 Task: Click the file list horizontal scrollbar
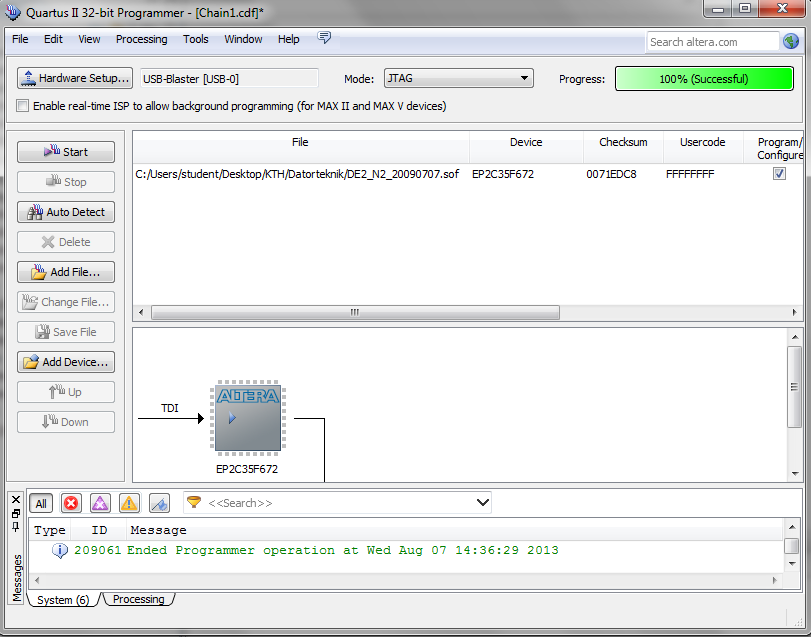pyautogui.click(x=355, y=312)
